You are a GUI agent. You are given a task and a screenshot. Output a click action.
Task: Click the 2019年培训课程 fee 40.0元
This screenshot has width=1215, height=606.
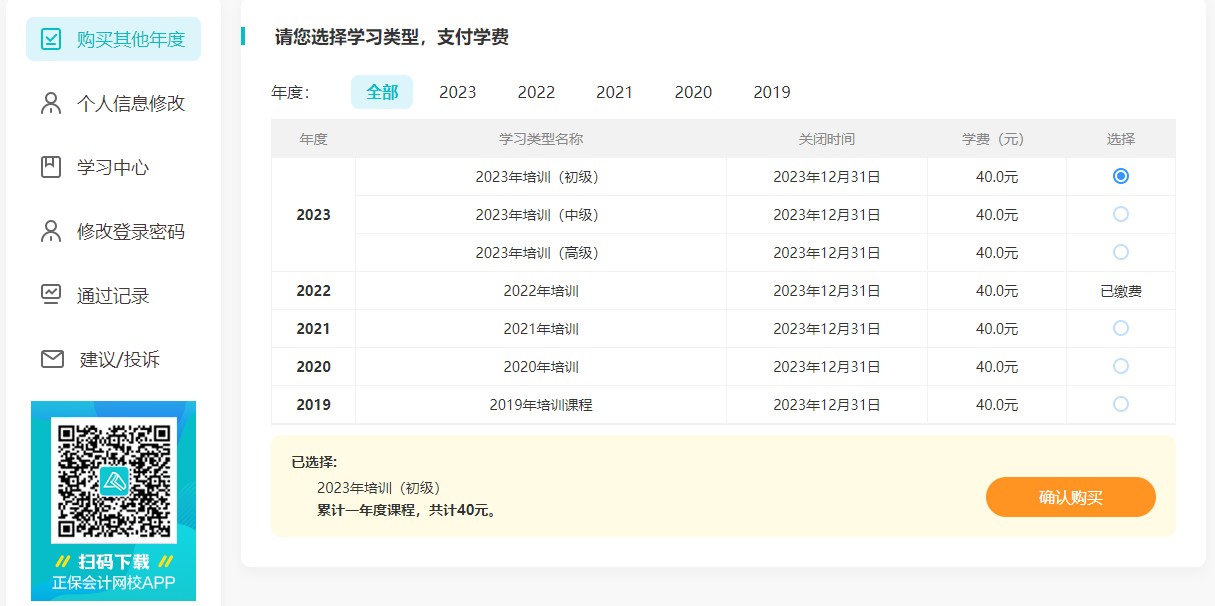click(997, 405)
